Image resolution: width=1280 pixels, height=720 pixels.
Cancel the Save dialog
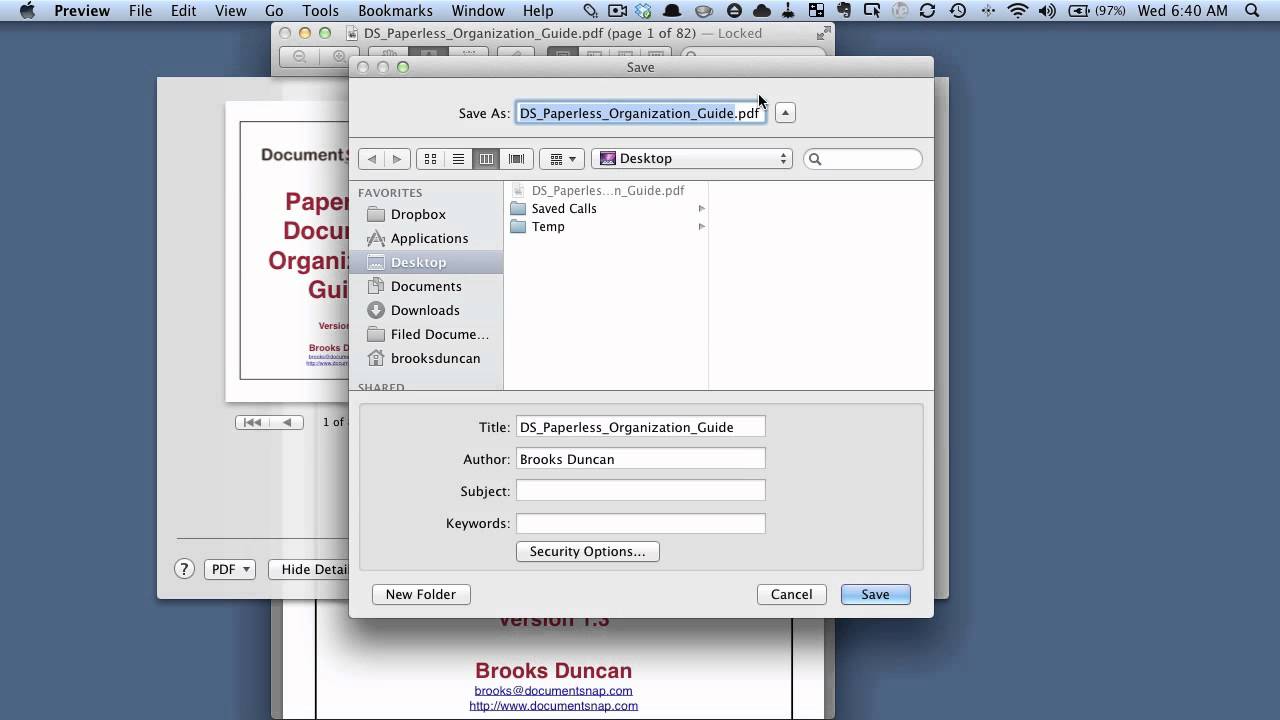792,594
